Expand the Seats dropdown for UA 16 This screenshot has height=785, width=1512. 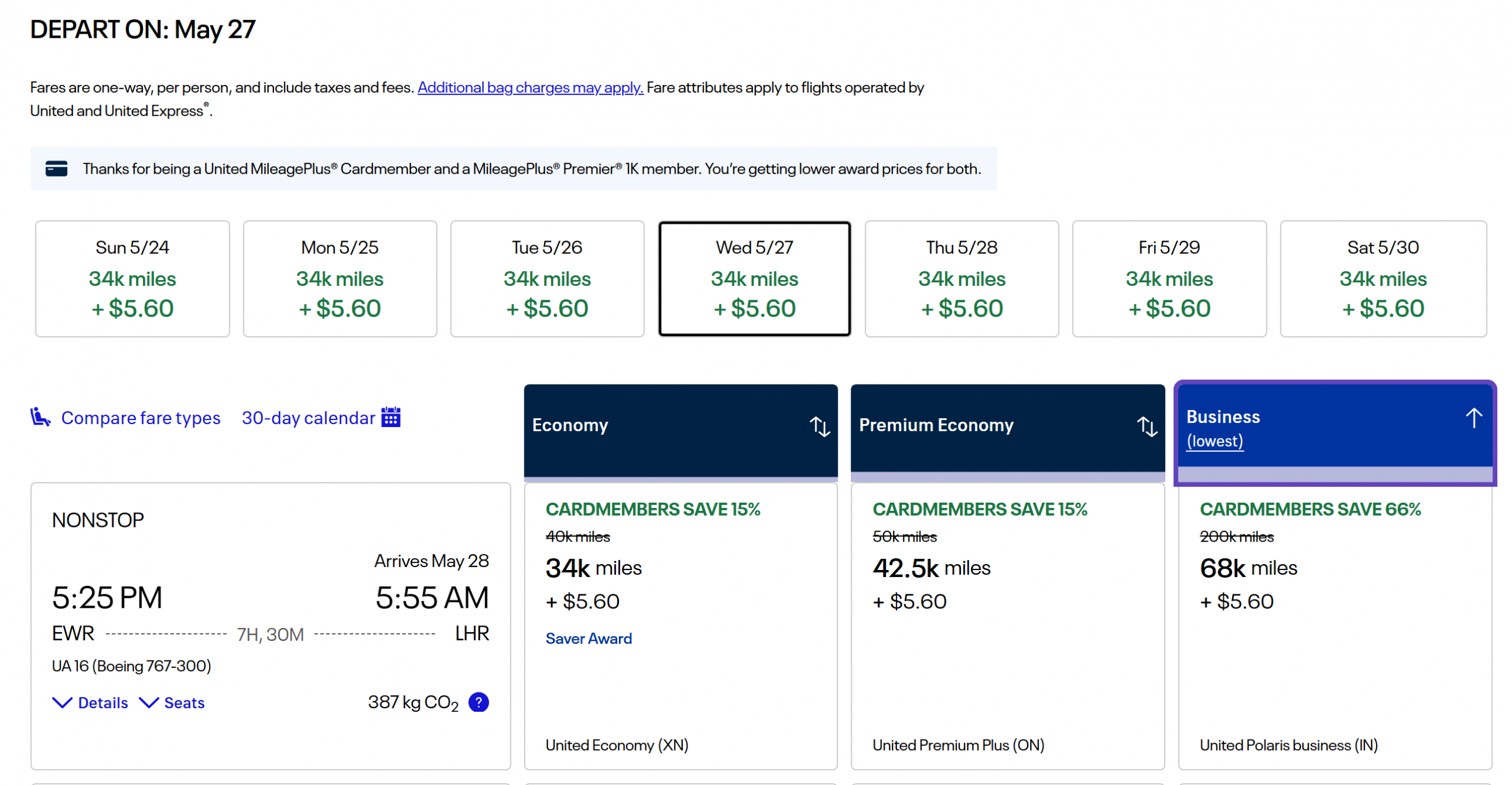point(172,702)
